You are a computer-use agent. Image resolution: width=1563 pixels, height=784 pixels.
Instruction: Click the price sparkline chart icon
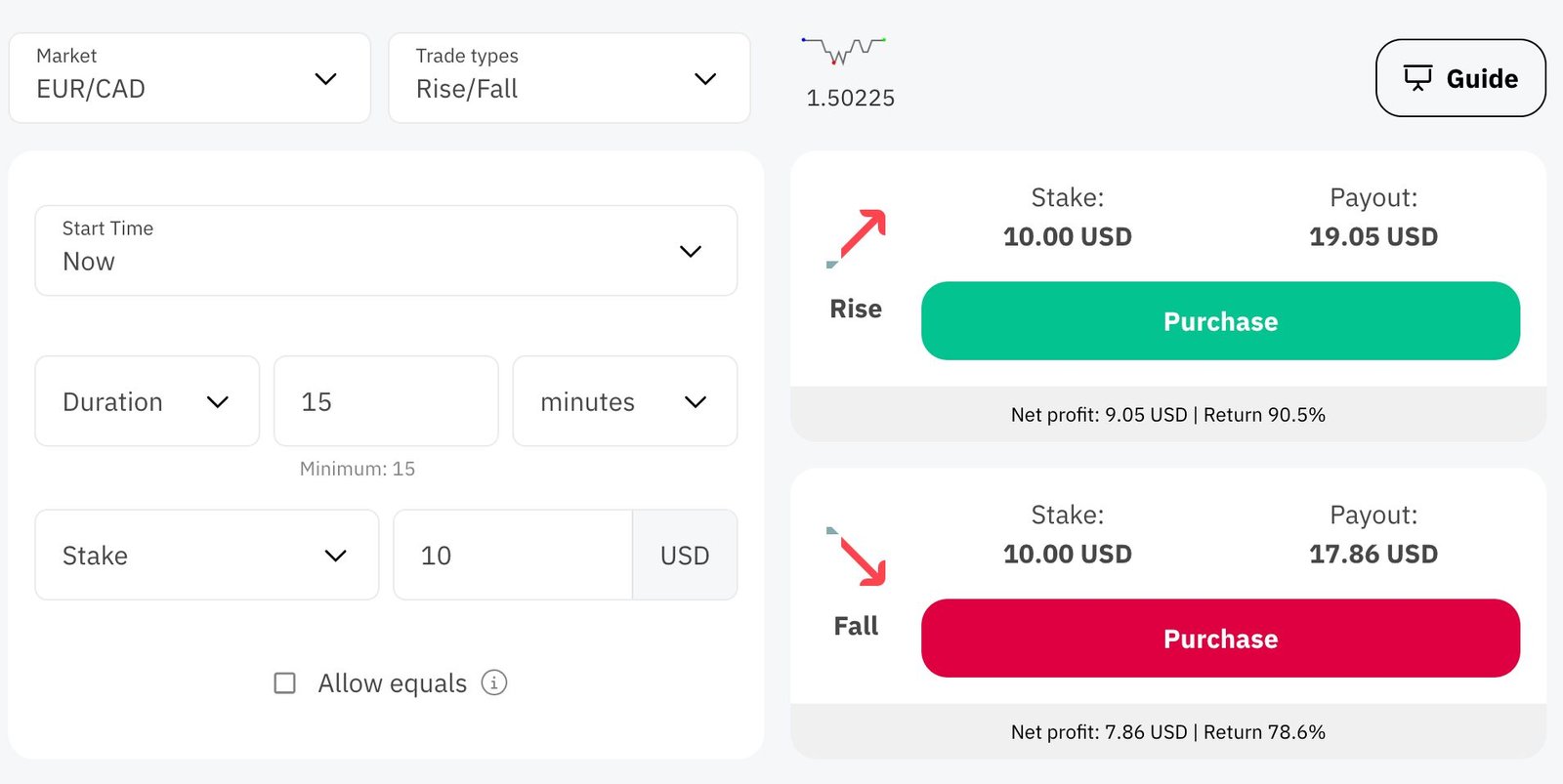(x=844, y=50)
